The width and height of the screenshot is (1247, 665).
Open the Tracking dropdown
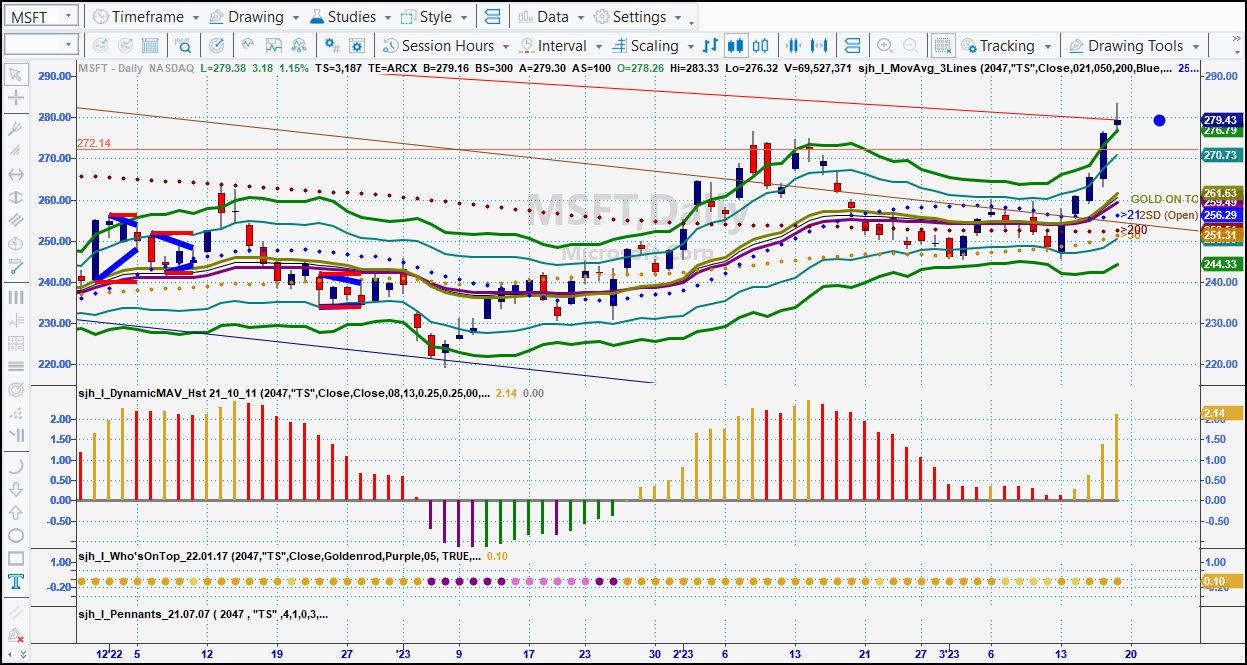[x=1006, y=45]
